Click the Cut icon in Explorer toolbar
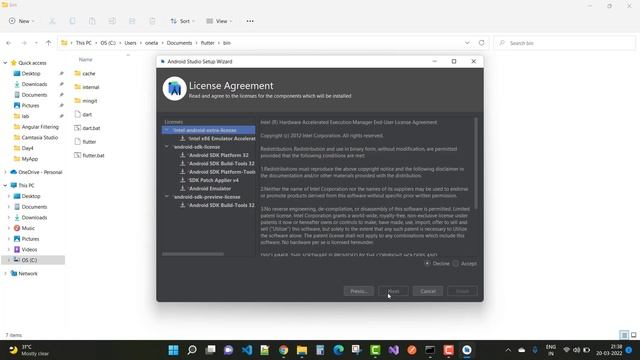This screenshot has height=360, width=640. 52,21
